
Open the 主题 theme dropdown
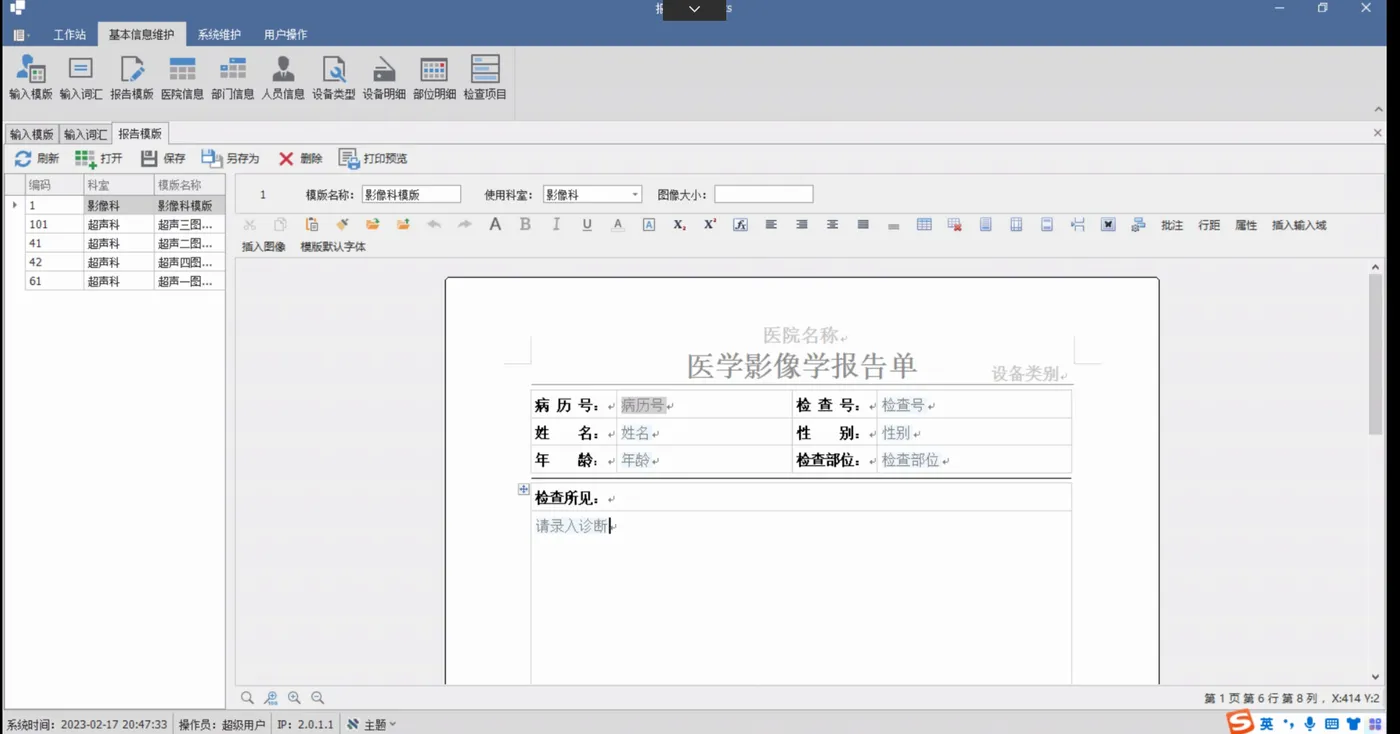(x=371, y=724)
